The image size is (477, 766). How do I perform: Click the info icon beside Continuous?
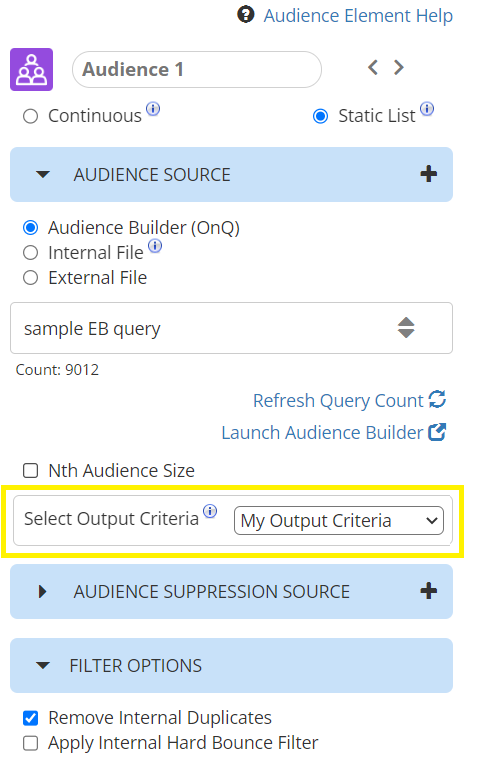click(x=153, y=108)
